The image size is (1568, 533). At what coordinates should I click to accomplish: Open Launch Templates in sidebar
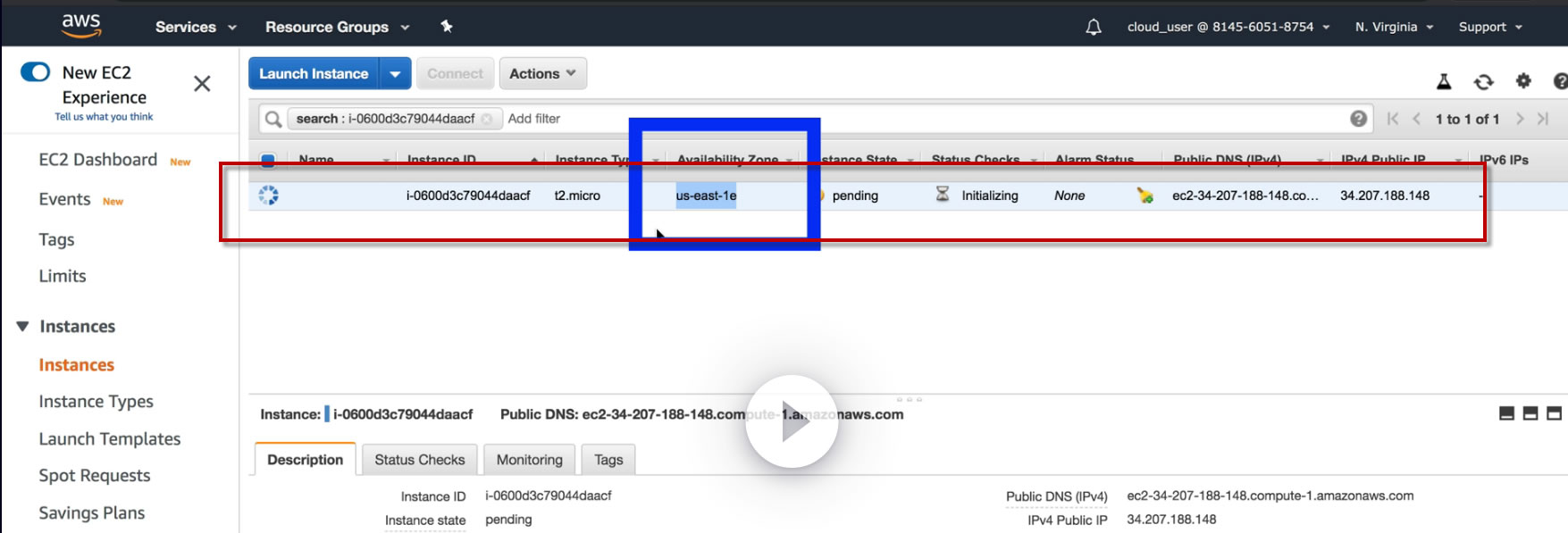[x=110, y=438]
